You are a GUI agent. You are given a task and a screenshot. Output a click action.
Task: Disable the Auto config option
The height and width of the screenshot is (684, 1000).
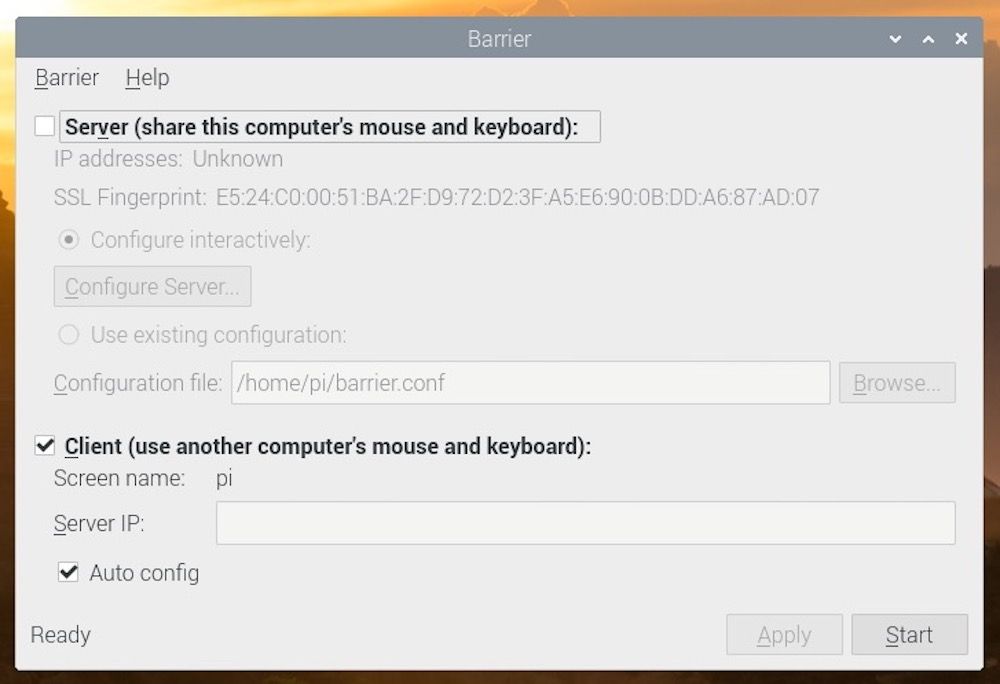(70, 573)
